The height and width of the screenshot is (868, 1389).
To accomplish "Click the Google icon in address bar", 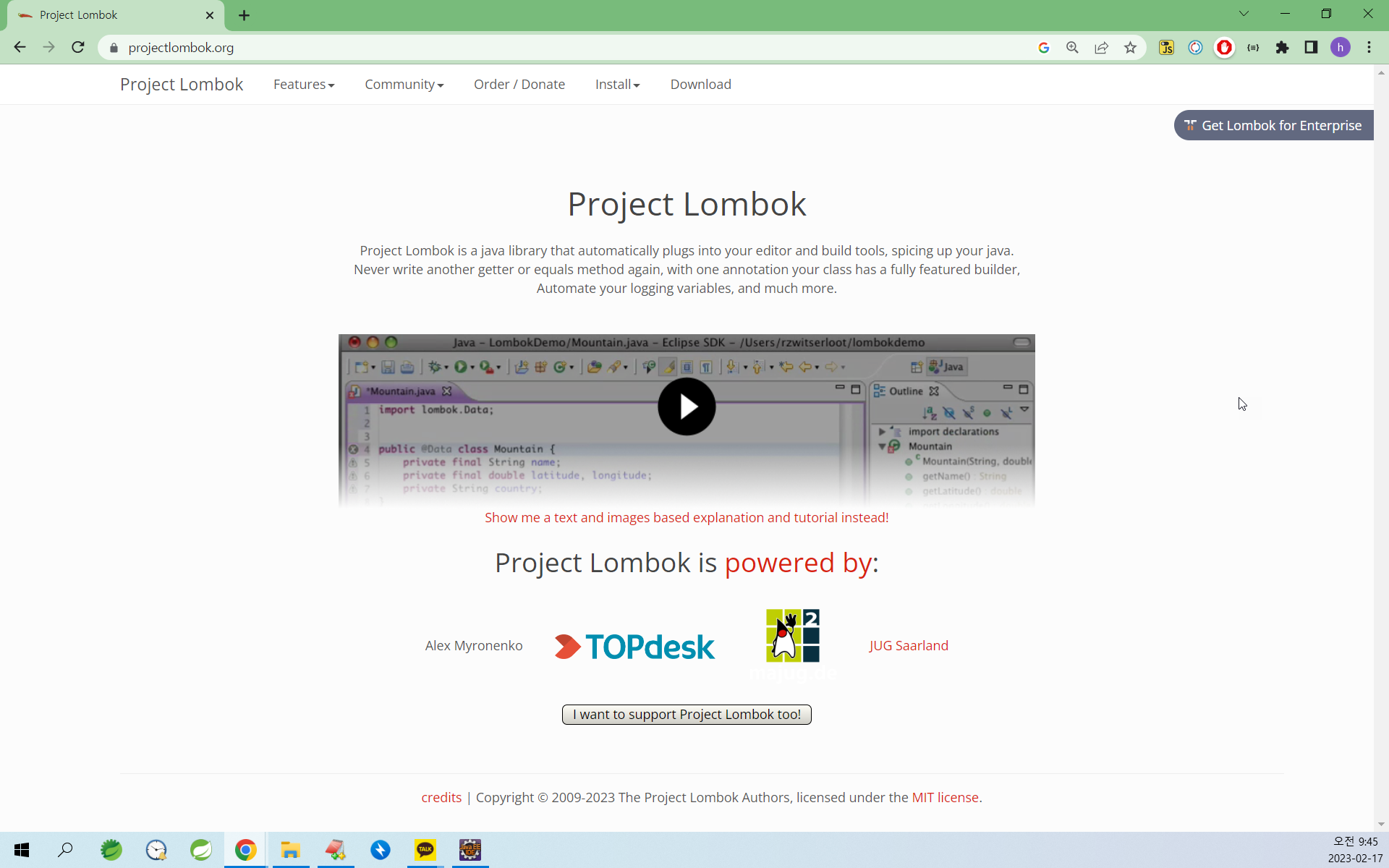I will [1043, 48].
